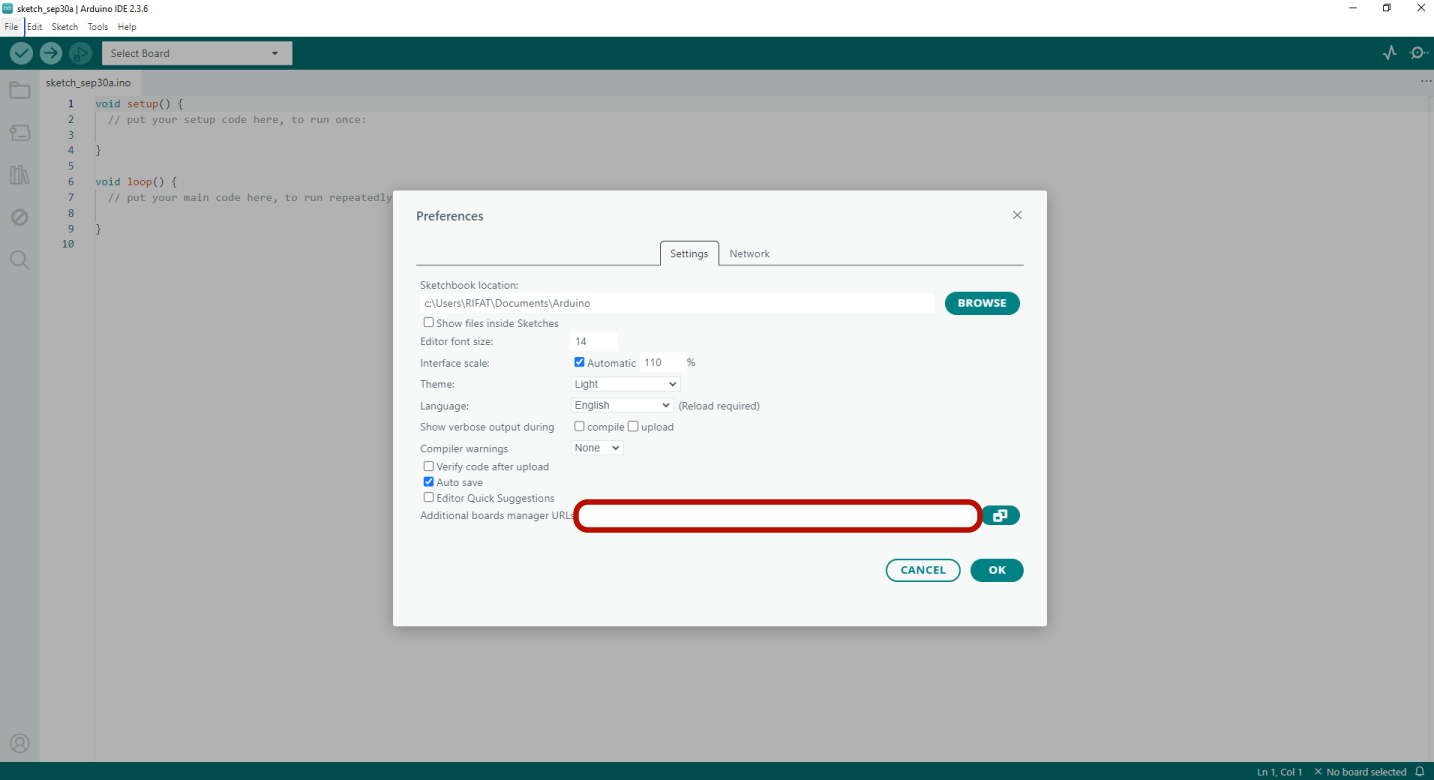Open the Debug sidebar icon

(20, 217)
